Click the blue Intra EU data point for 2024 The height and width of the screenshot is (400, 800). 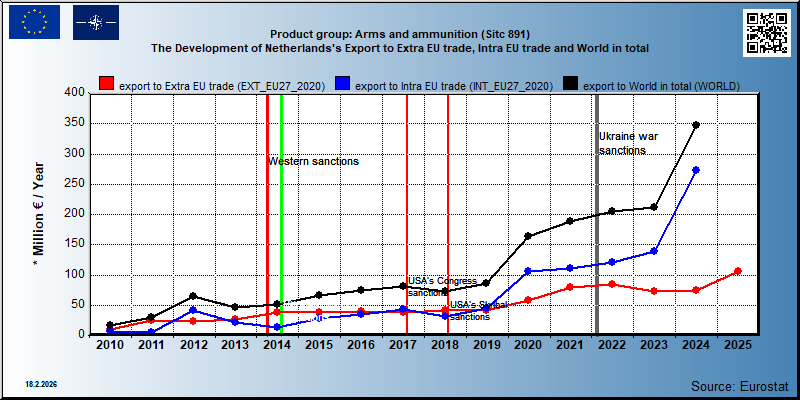(696, 170)
